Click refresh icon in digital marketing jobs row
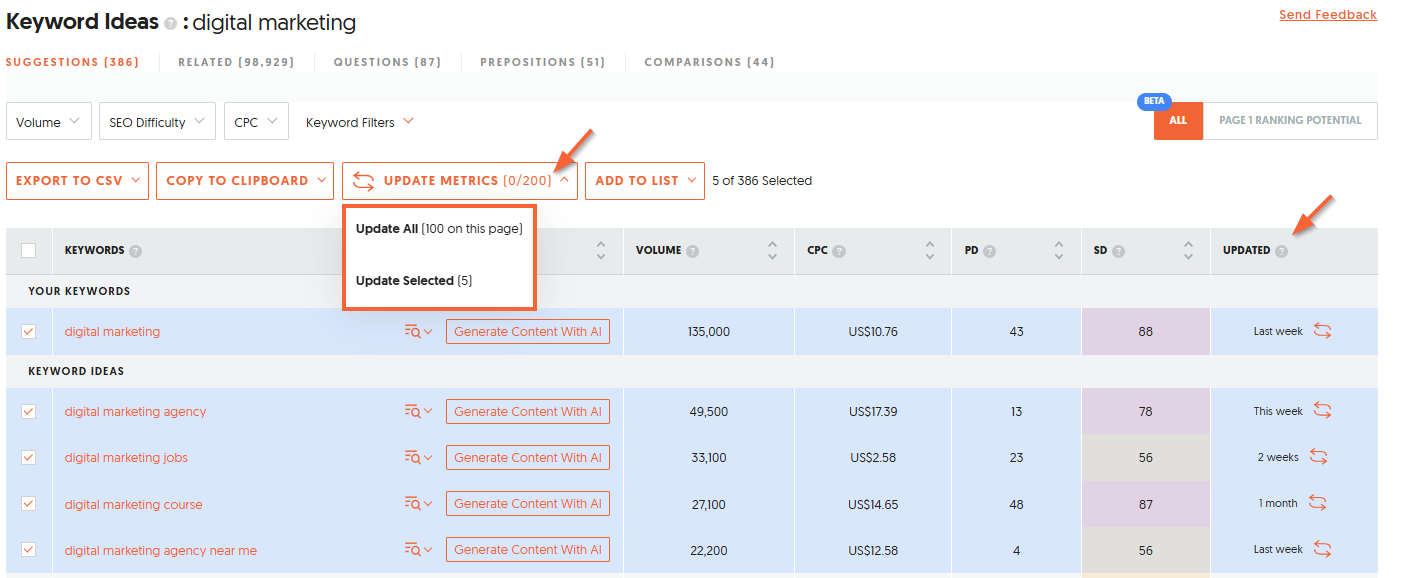The image size is (1406, 578). [x=1318, y=457]
